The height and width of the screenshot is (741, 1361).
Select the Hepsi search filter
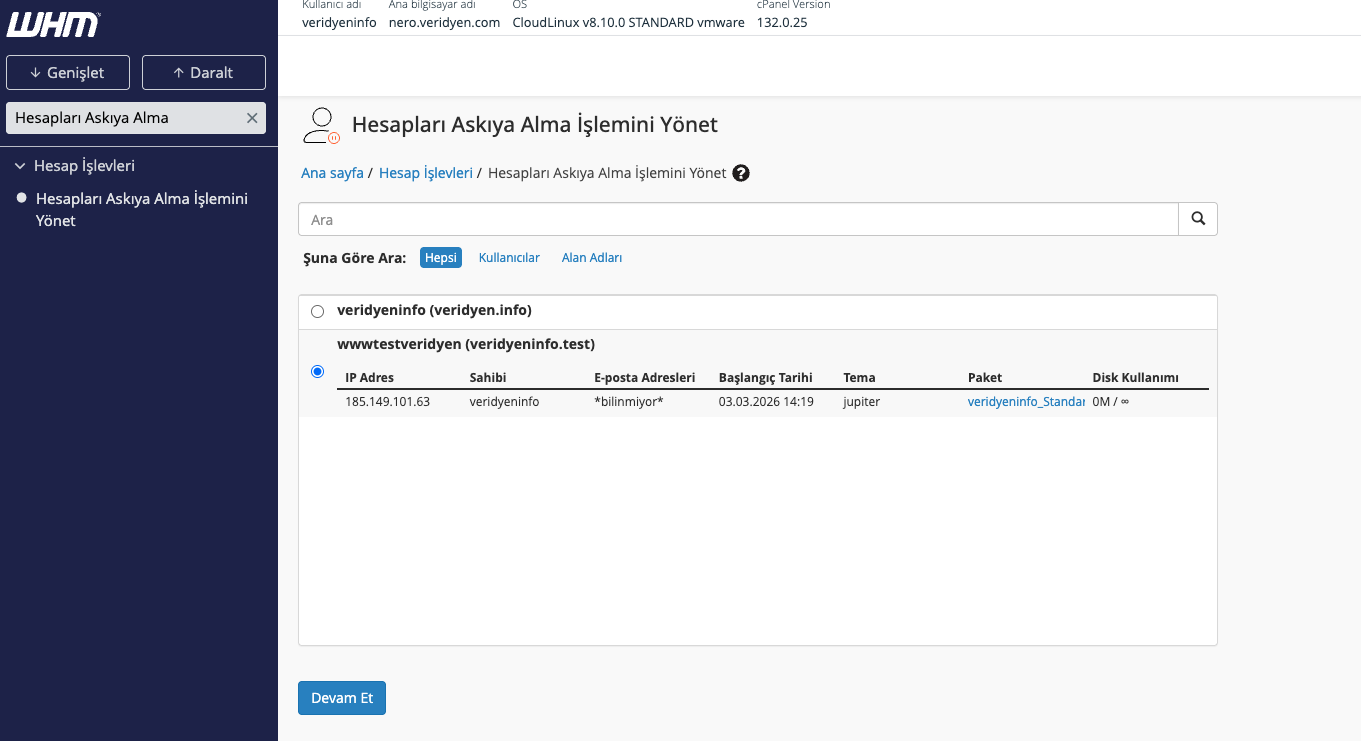tap(440, 258)
